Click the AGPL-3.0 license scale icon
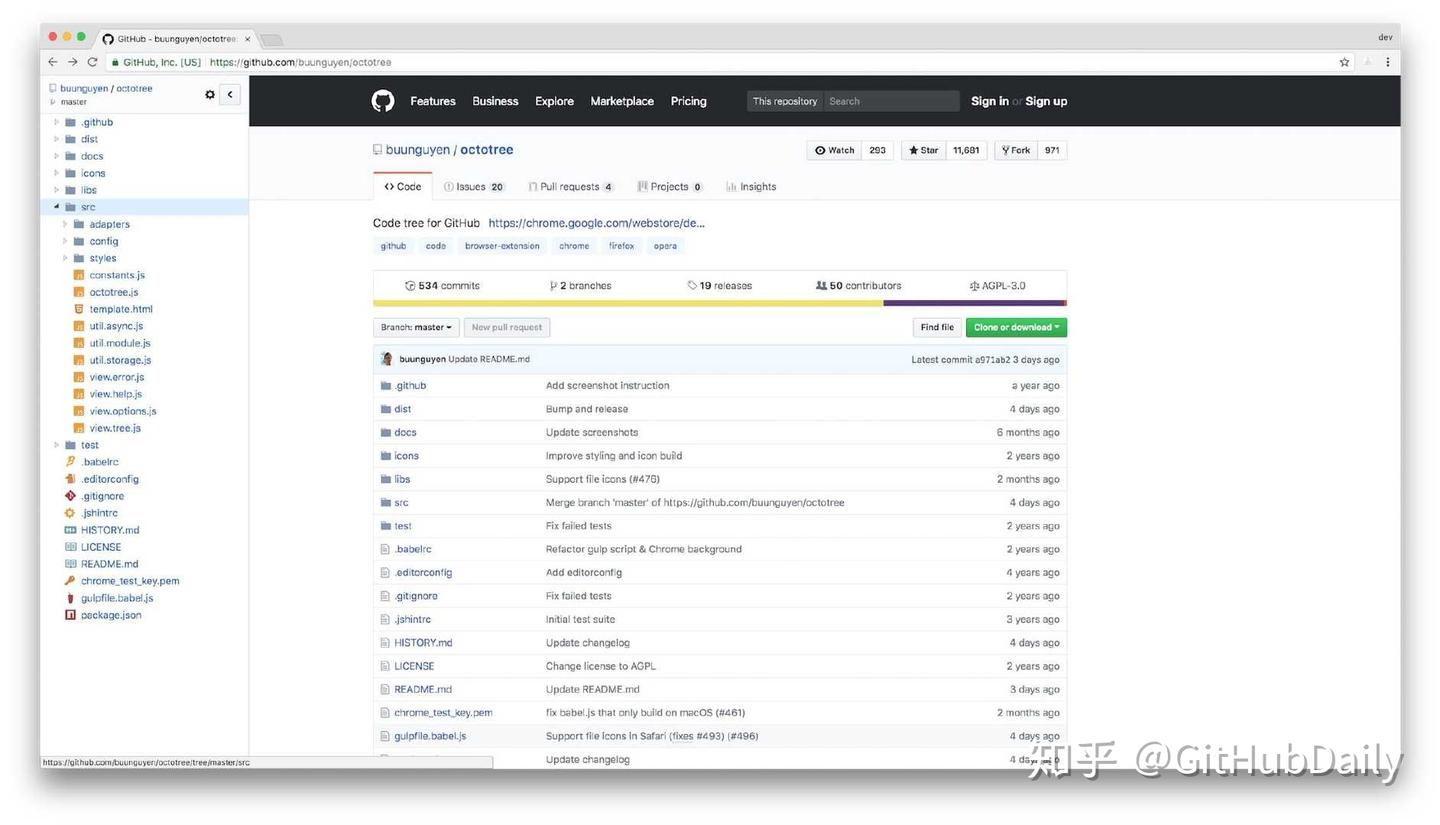This screenshot has height=825, width=1440. tap(974, 285)
